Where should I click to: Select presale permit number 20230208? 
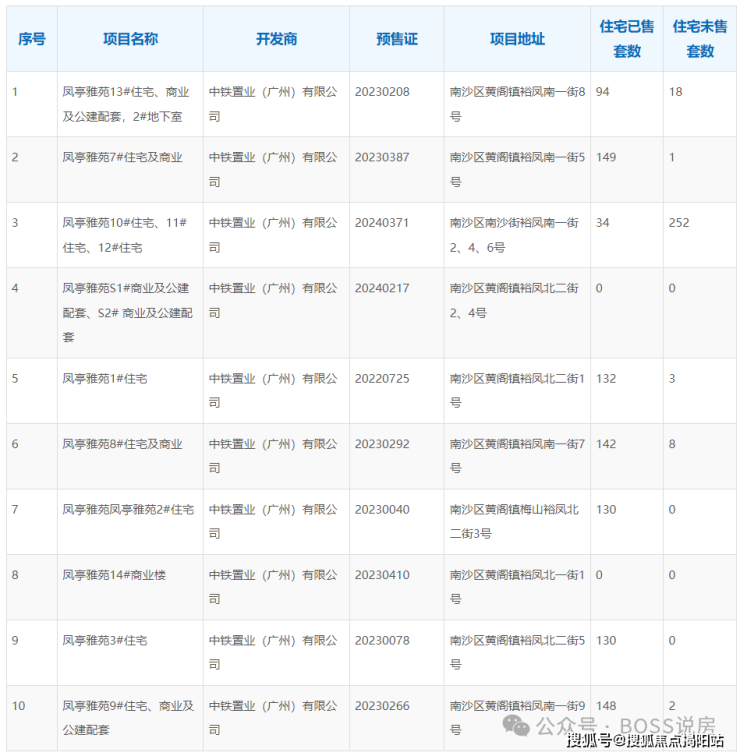(x=382, y=92)
